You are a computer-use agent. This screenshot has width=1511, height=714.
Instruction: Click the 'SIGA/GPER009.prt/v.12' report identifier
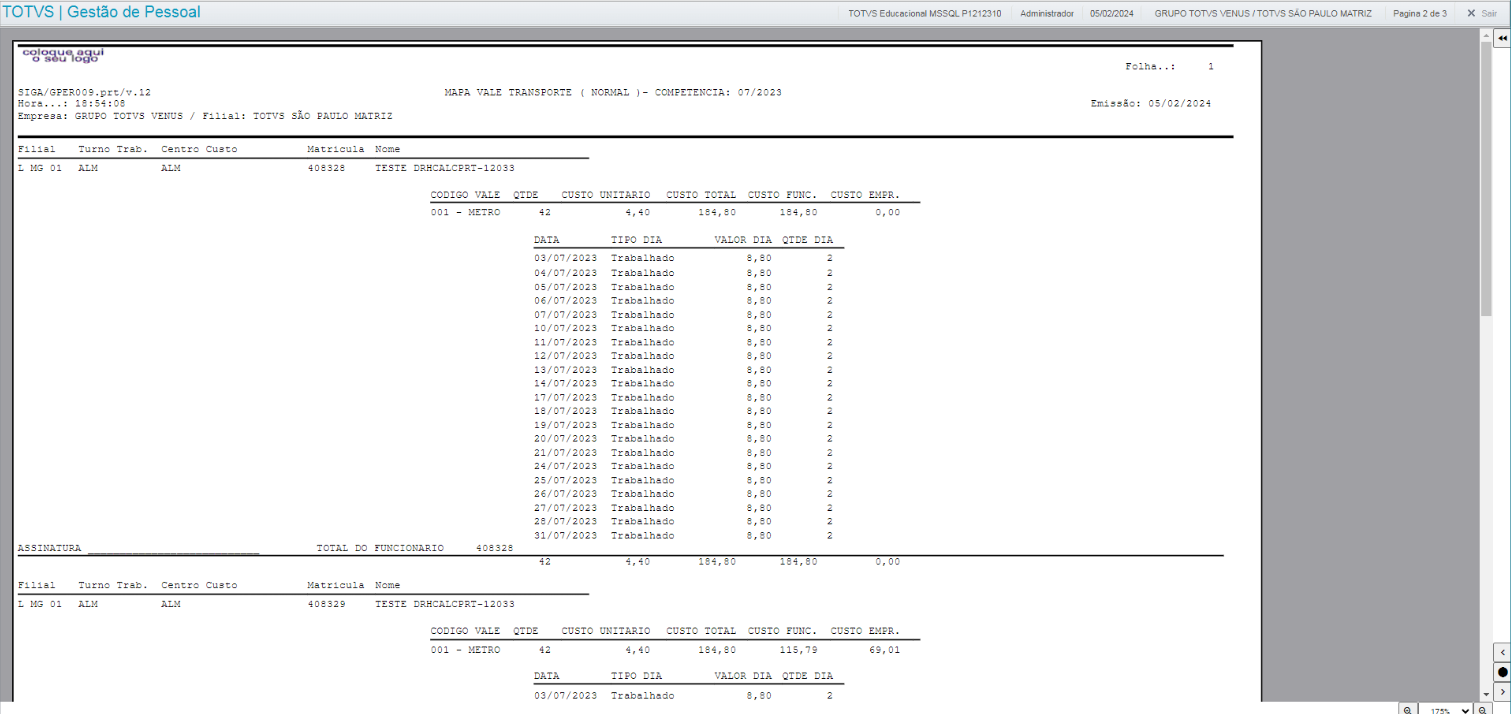tap(84, 92)
